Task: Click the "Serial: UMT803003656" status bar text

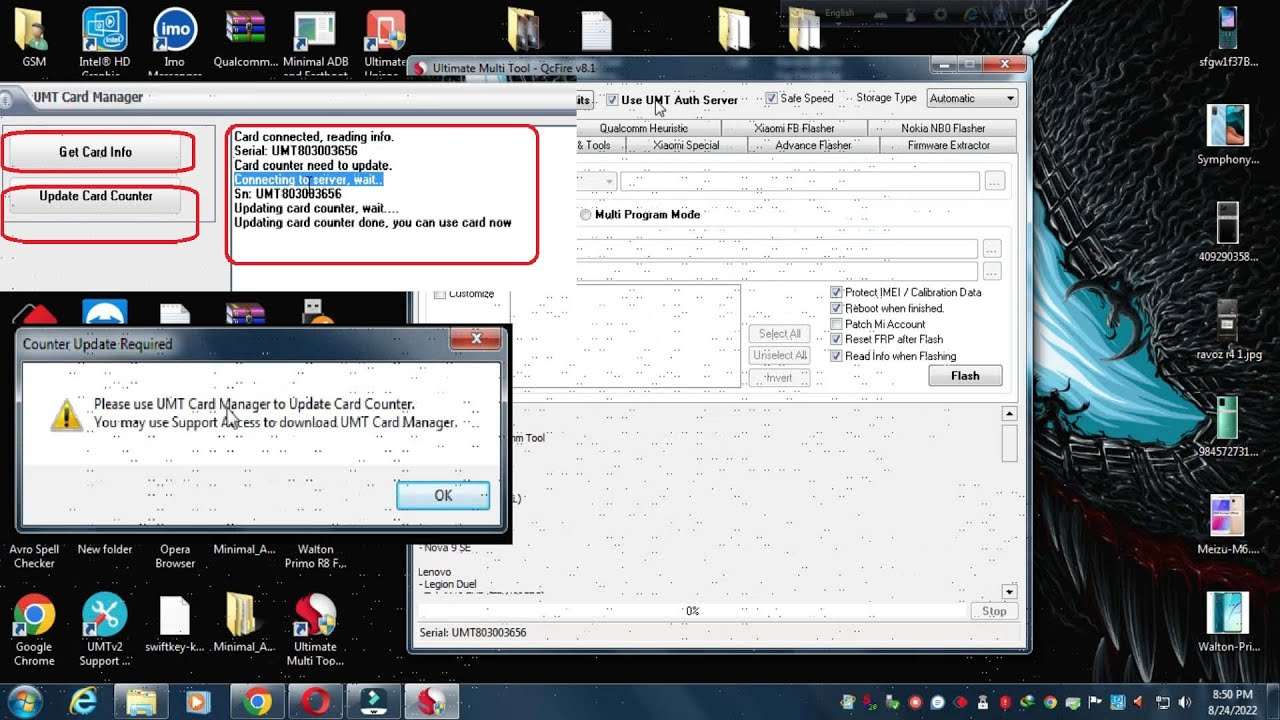Action: [x=473, y=633]
